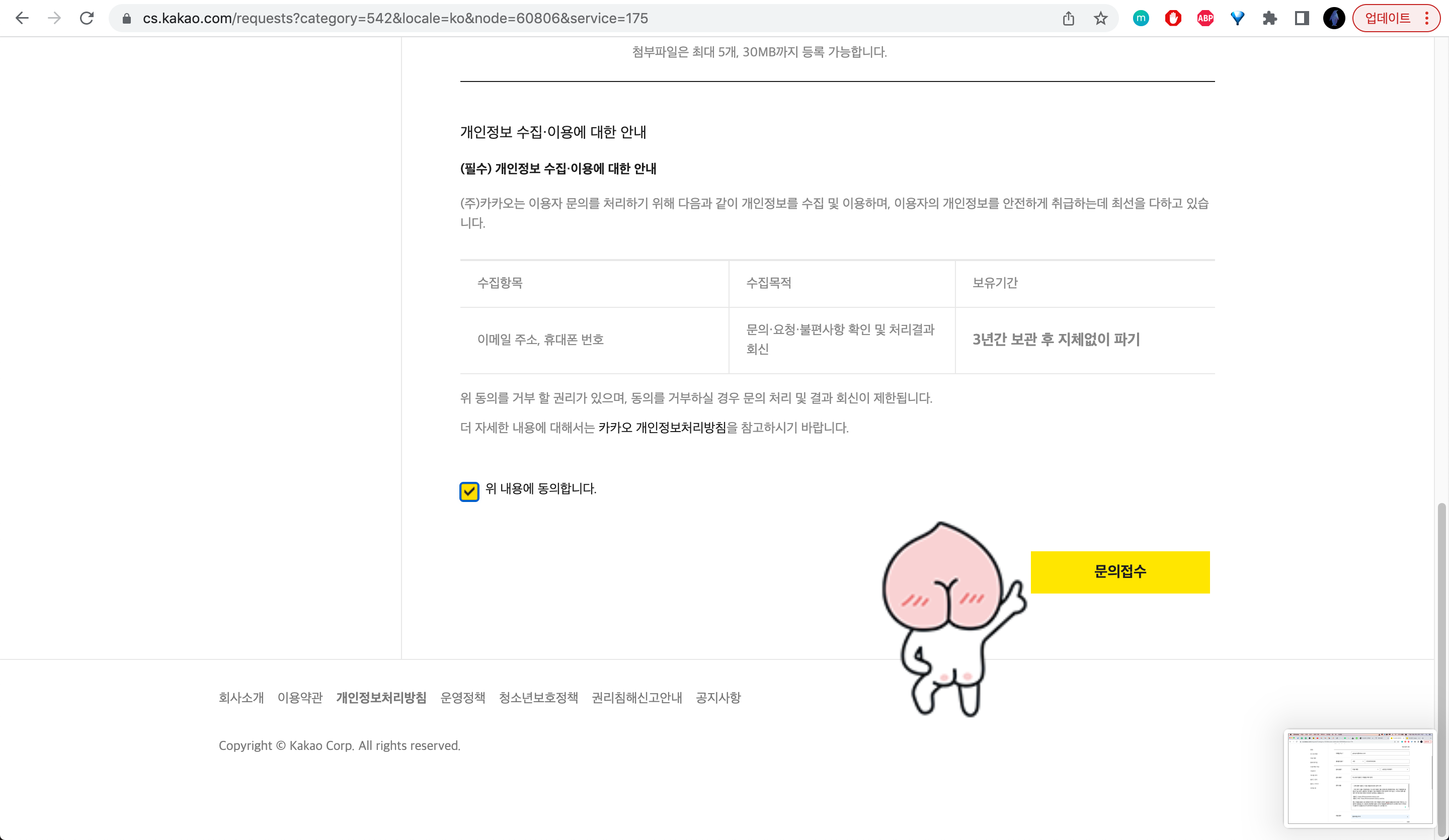The height and width of the screenshot is (840, 1449).
Task: Open the teal 'm' extension
Action: tap(1141, 19)
